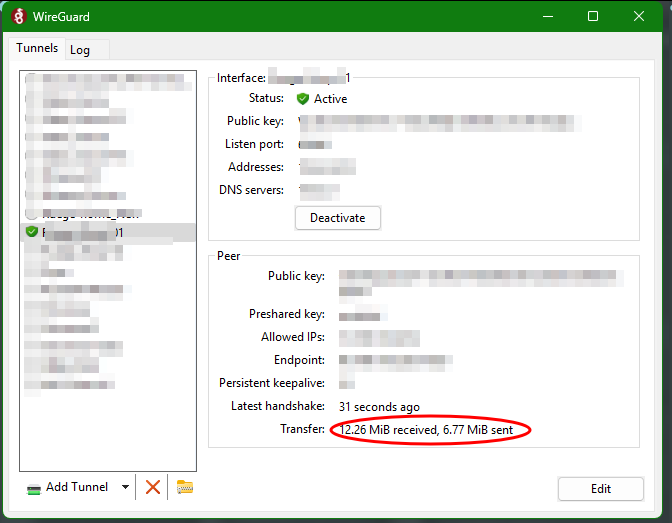This screenshot has height=523, width=672.
Task: Click the blurred interface Public key value
Action: click(439, 122)
